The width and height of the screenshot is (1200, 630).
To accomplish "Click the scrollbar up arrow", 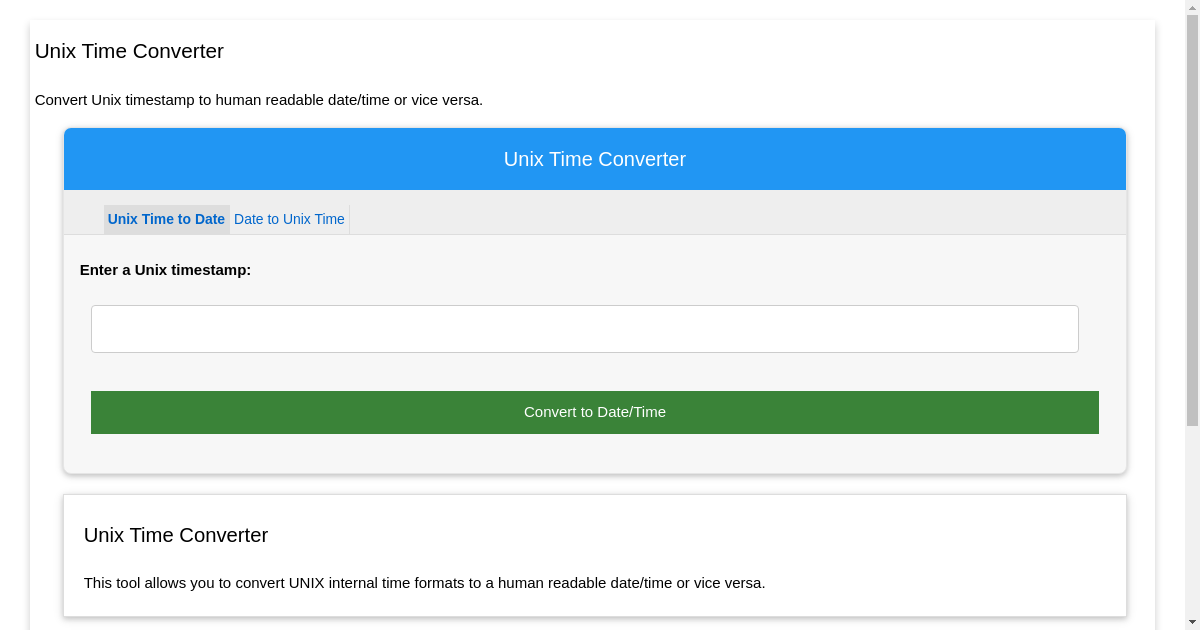I will coord(1193,7).
